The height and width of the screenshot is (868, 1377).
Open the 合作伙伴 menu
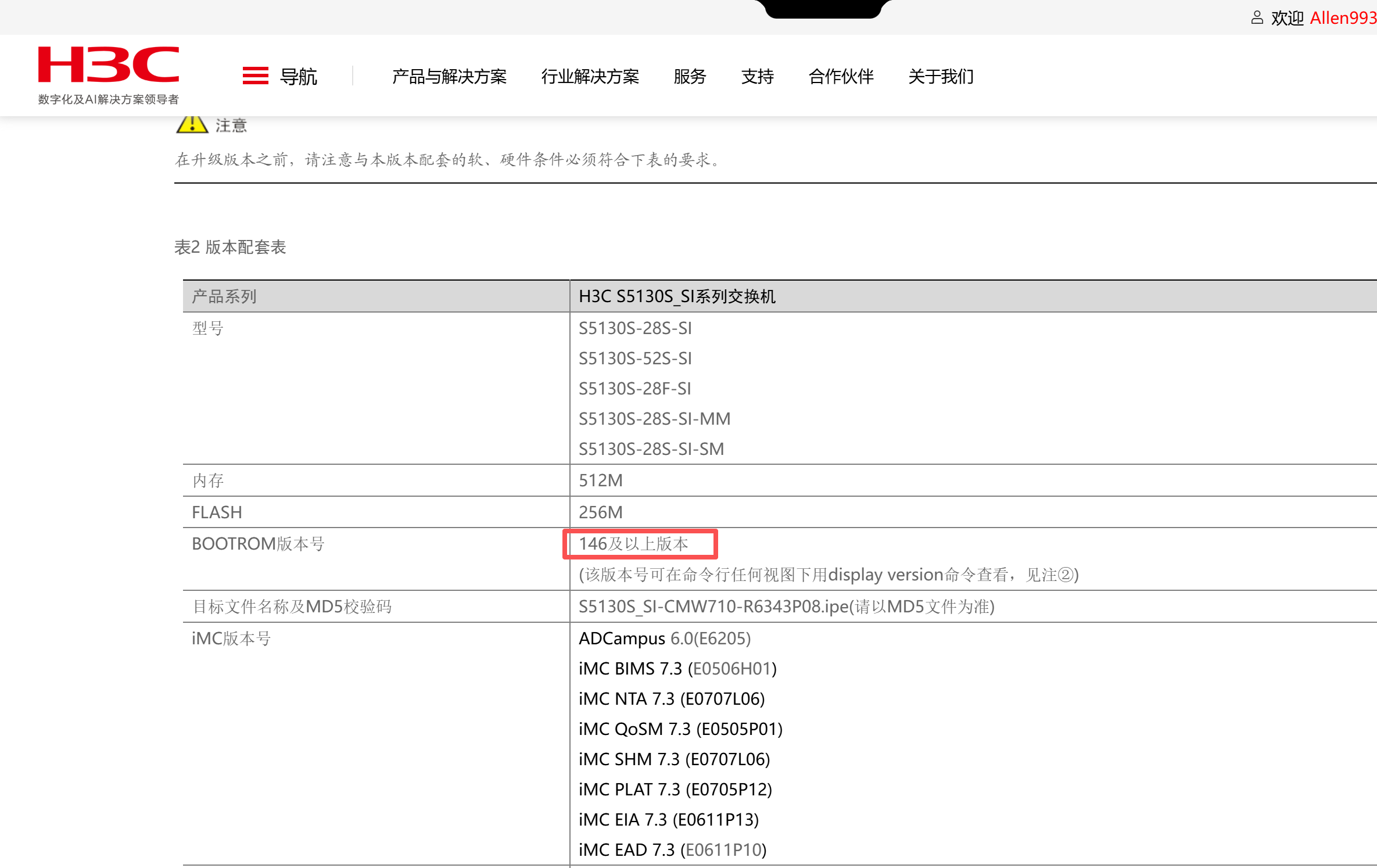pyautogui.click(x=841, y=76)
